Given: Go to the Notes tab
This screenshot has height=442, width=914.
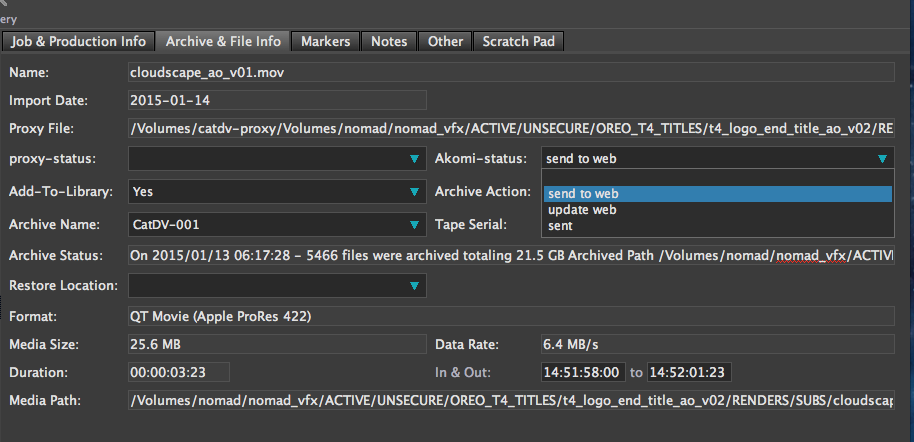Looking at the screenshot, I should pyautogui.click(x=389, y=41).
